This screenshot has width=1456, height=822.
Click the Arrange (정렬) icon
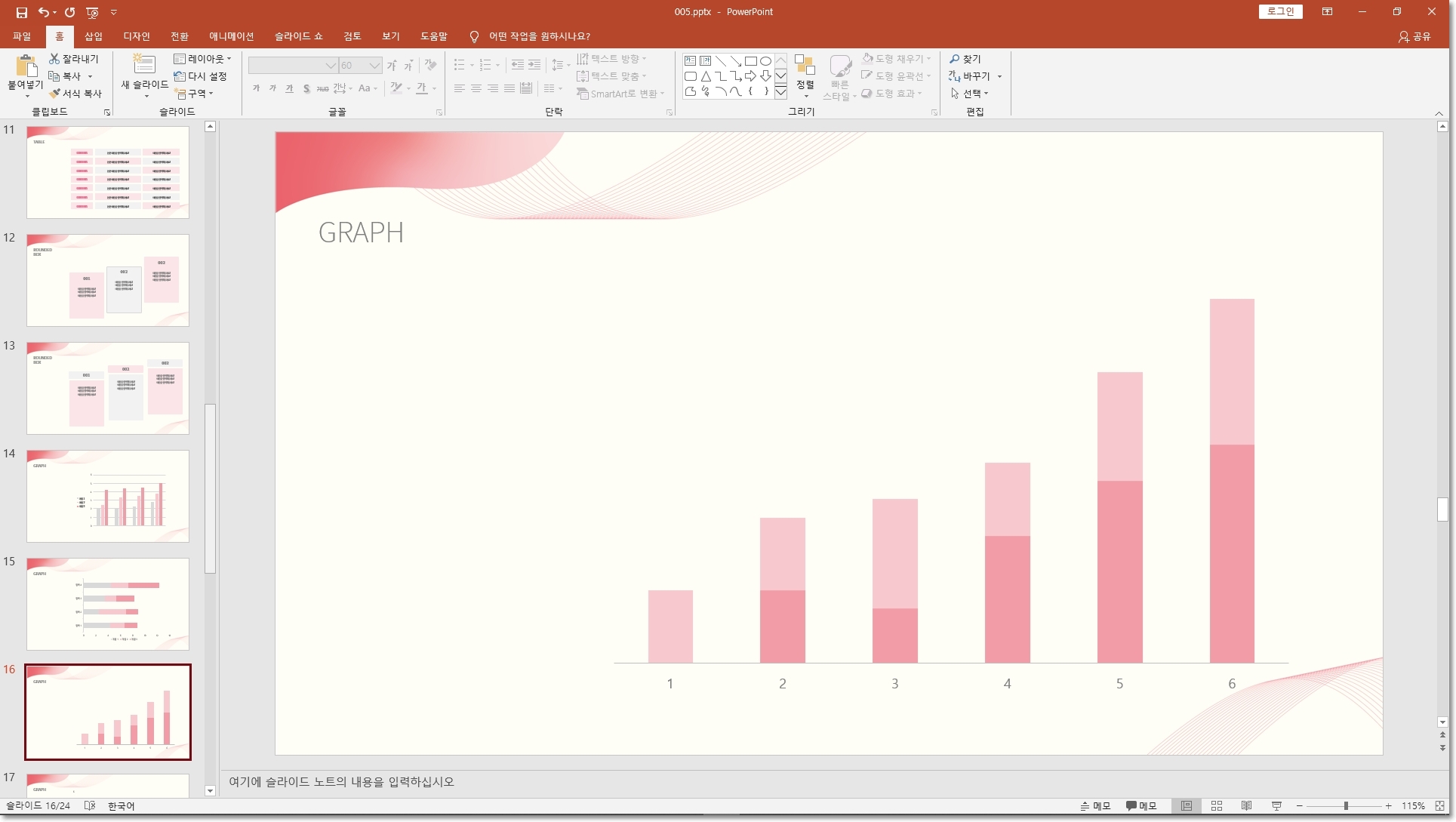[805, 66]
